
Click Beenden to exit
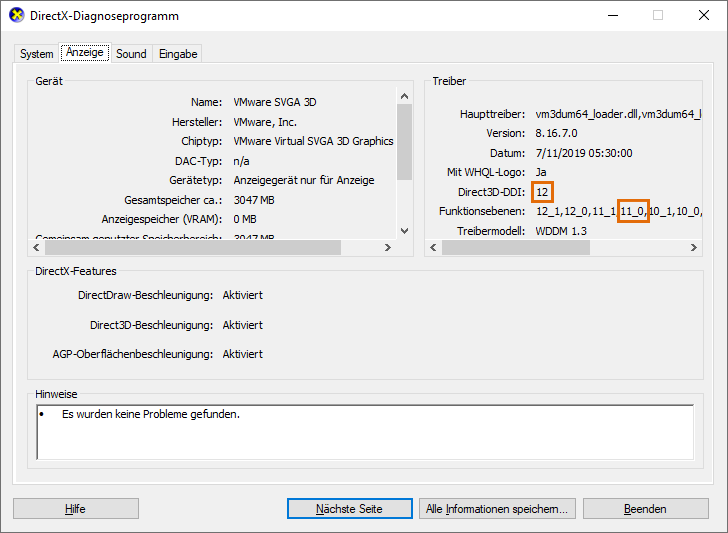tap(645, 509)
